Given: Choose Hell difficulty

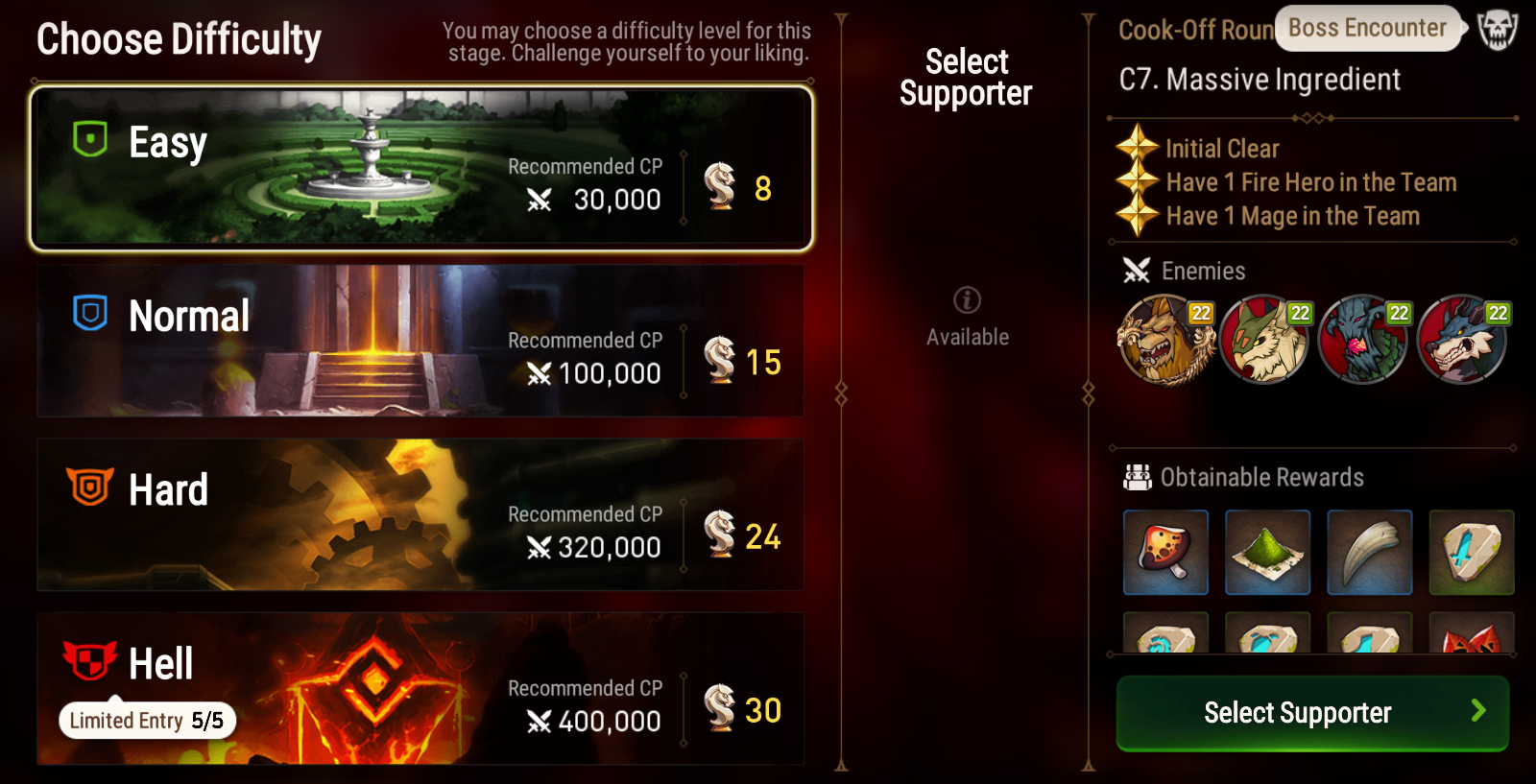Looking at the screenshot, I should click(x=420, y=688).
